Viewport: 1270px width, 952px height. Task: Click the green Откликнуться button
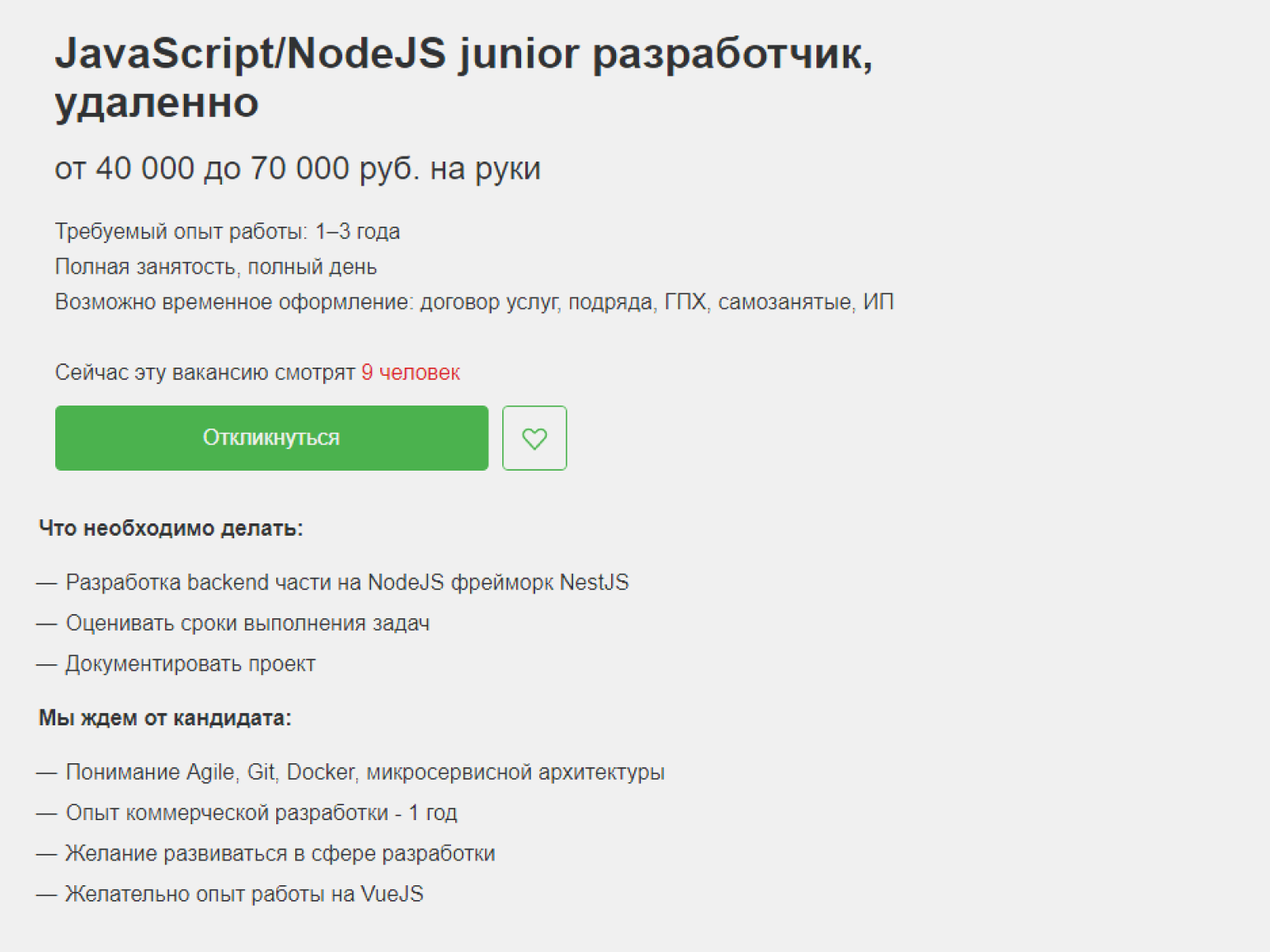click(x=271, y=438)
